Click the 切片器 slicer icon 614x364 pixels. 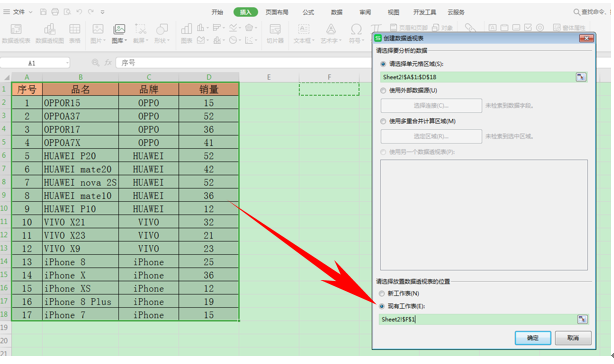[275, 29]
